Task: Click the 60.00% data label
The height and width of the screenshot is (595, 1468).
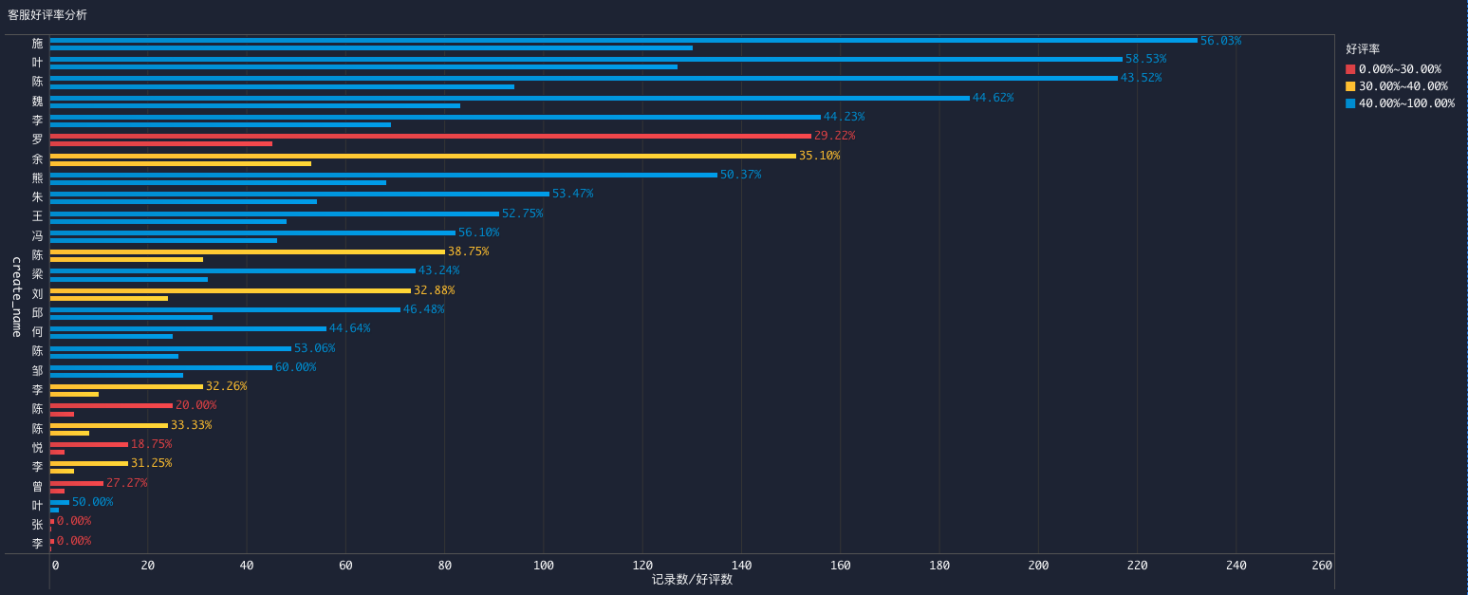Action: pos(295,367)
